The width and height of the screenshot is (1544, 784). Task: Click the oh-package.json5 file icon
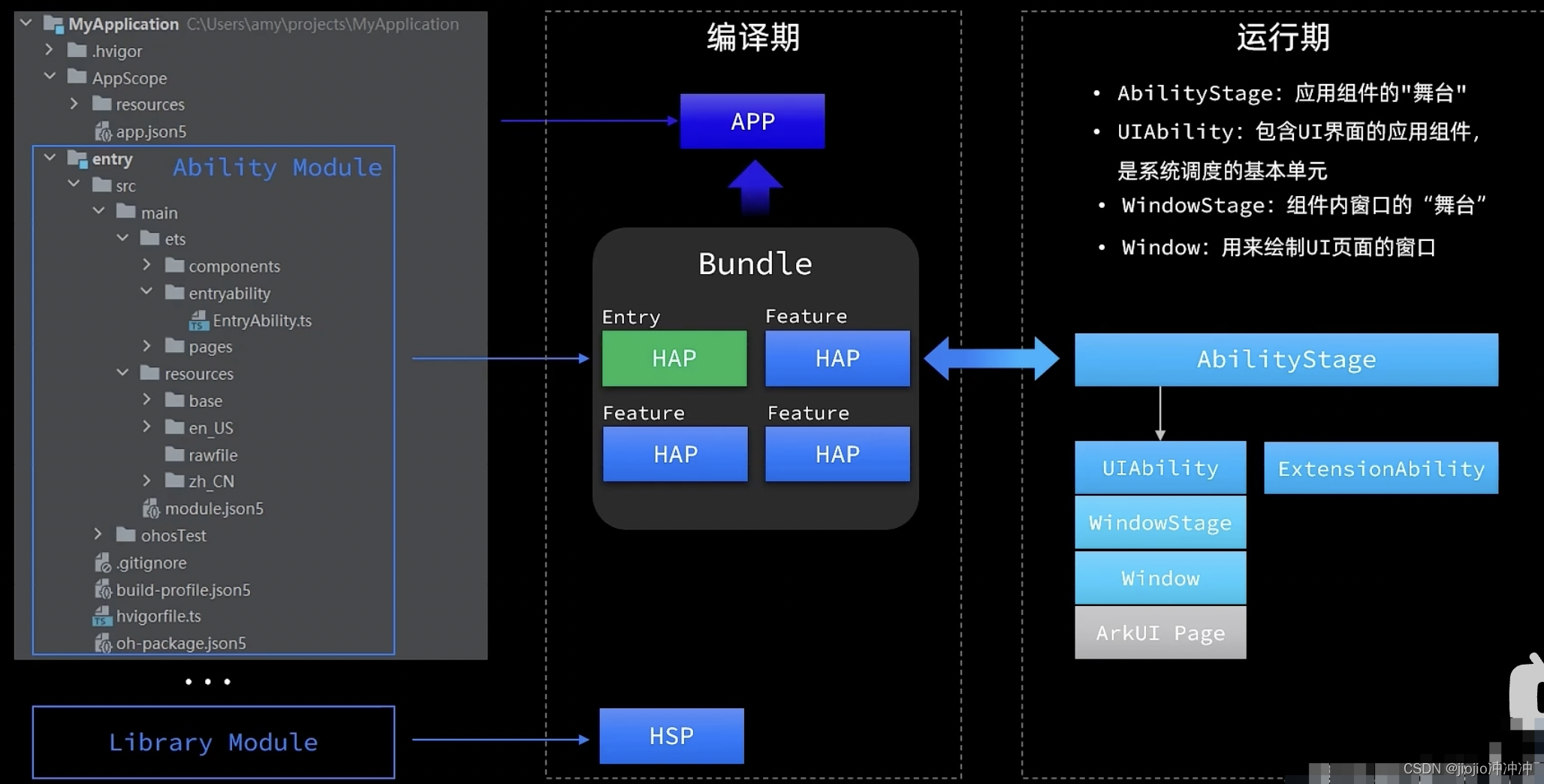tap(103, 644)
